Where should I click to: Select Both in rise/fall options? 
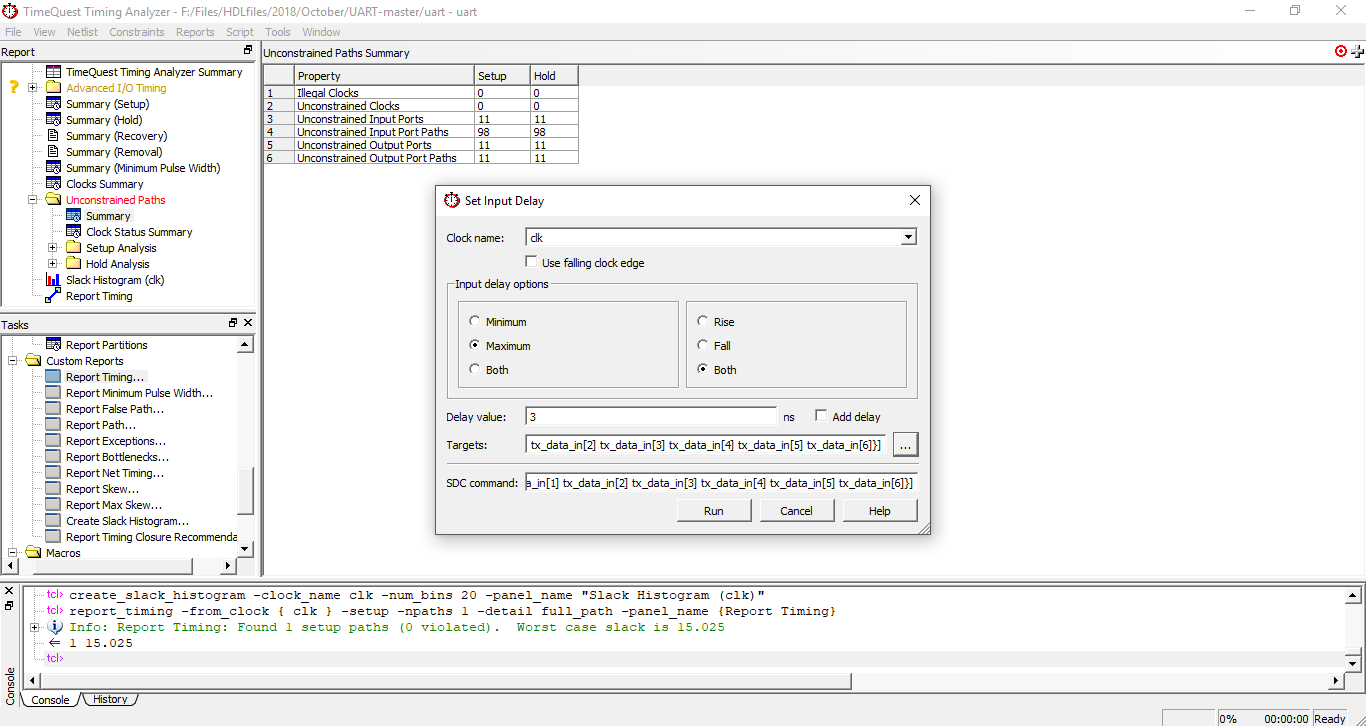pyautogui.click(x=703, y=370)
